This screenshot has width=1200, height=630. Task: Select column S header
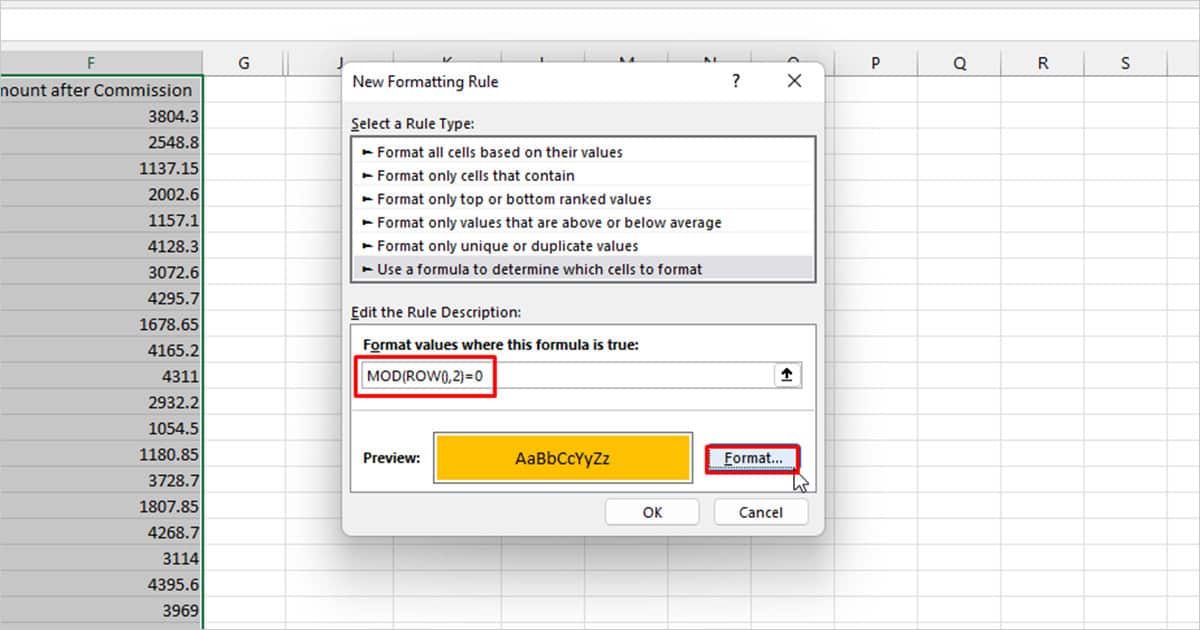click(1125, 62)
